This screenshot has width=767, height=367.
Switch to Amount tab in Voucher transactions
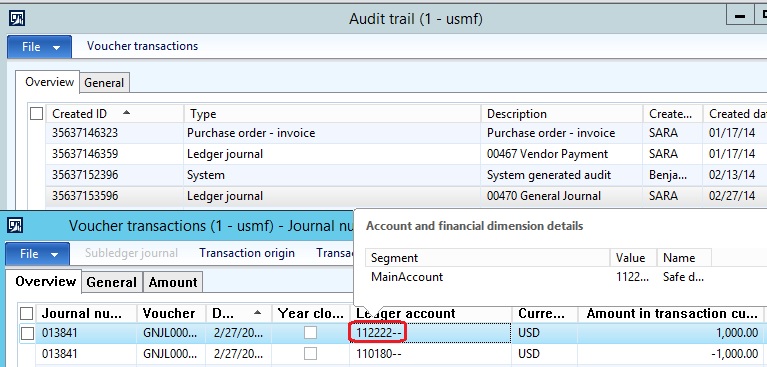click(x=173, y=282)
